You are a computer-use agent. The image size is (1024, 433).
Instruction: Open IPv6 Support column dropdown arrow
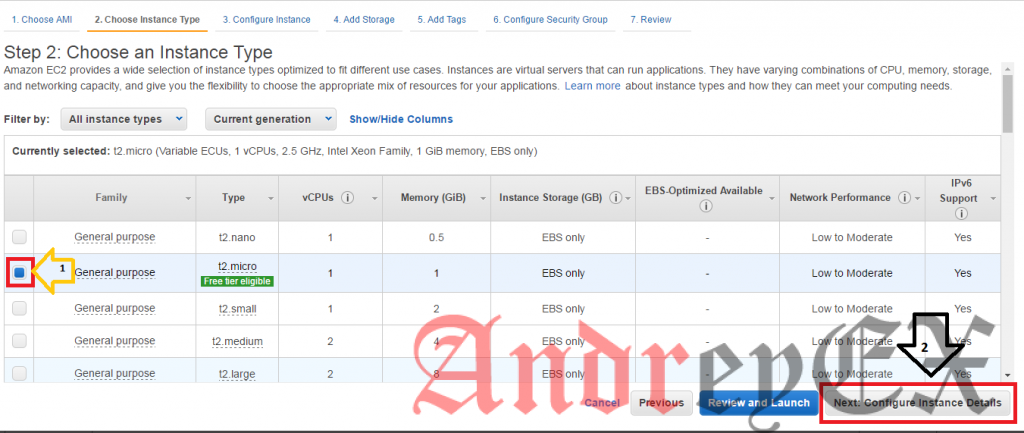tap(993, 198)
